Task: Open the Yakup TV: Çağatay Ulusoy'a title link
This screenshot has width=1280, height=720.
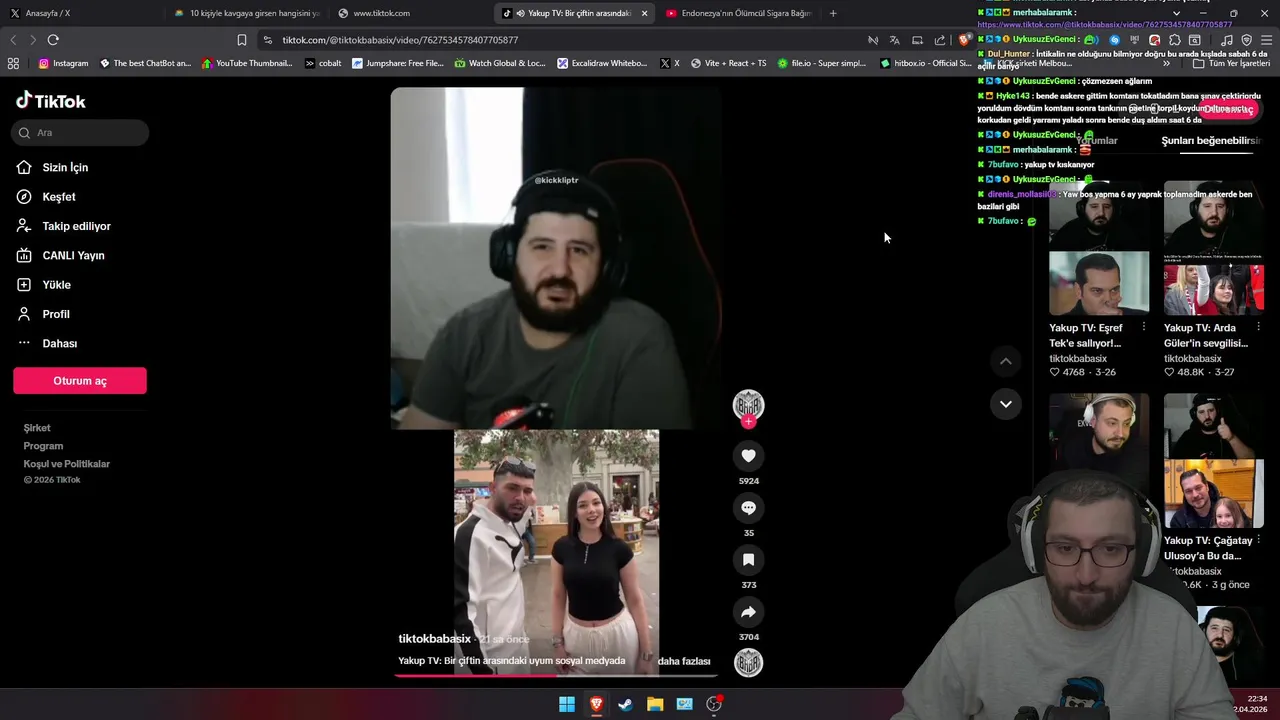Action: 1206,548
